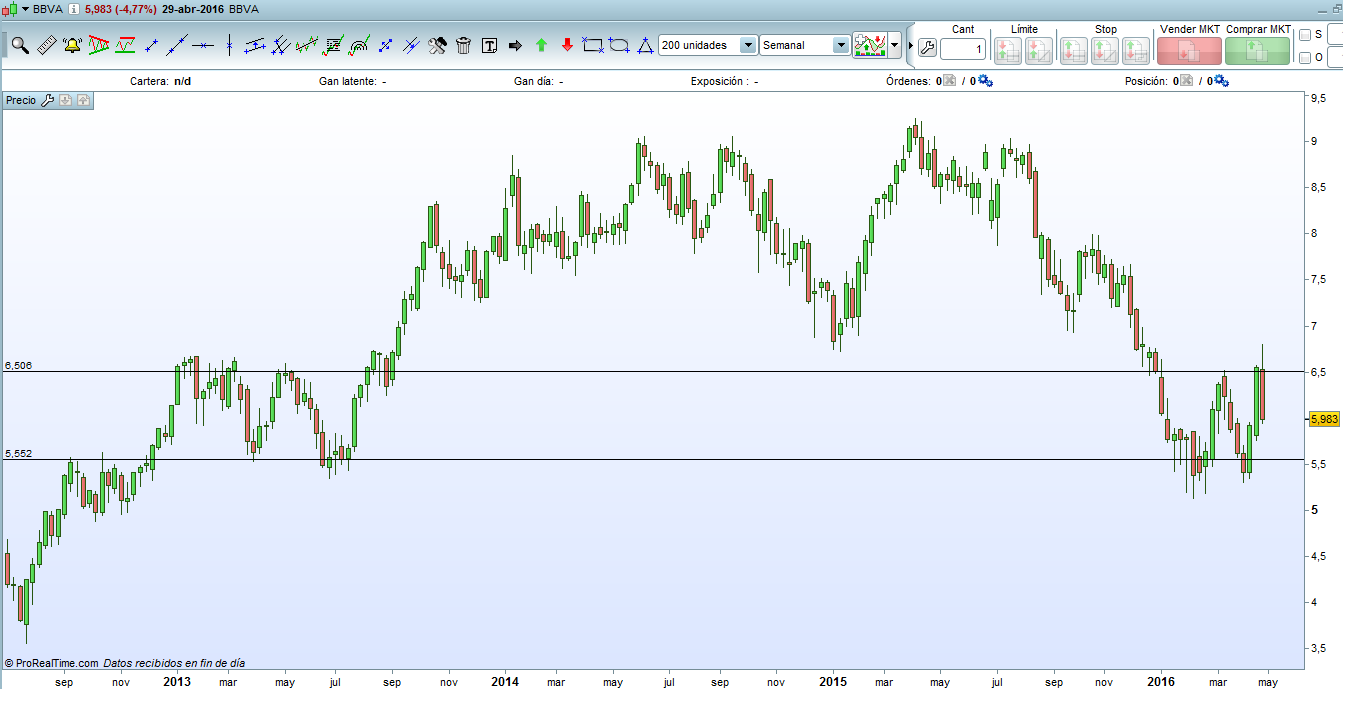1366x720 pixels.
Task: Place a red down arrow marker
Action: [567, 45]
